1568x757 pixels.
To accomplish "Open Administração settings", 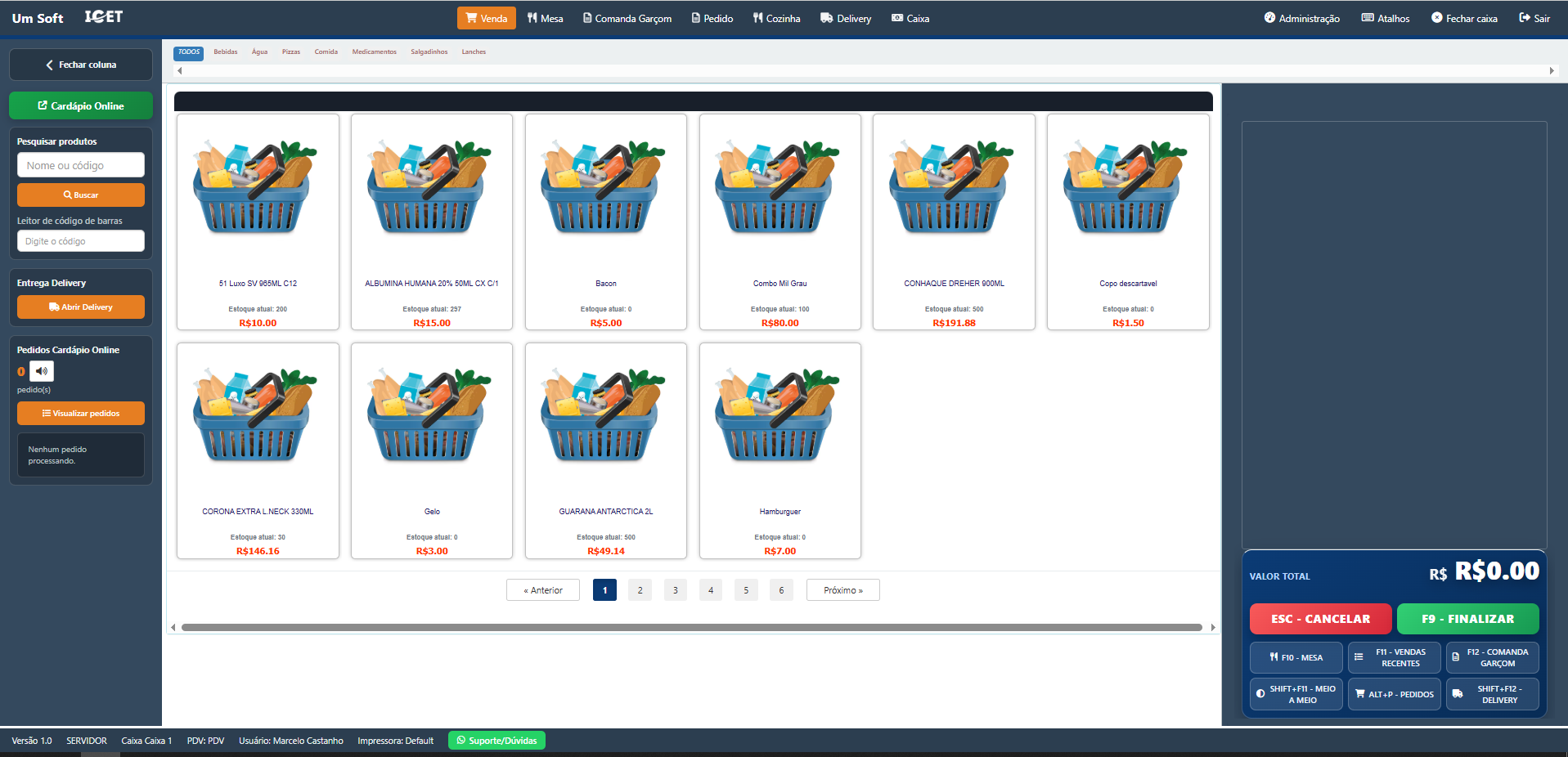I will [x=1301, y=18].
